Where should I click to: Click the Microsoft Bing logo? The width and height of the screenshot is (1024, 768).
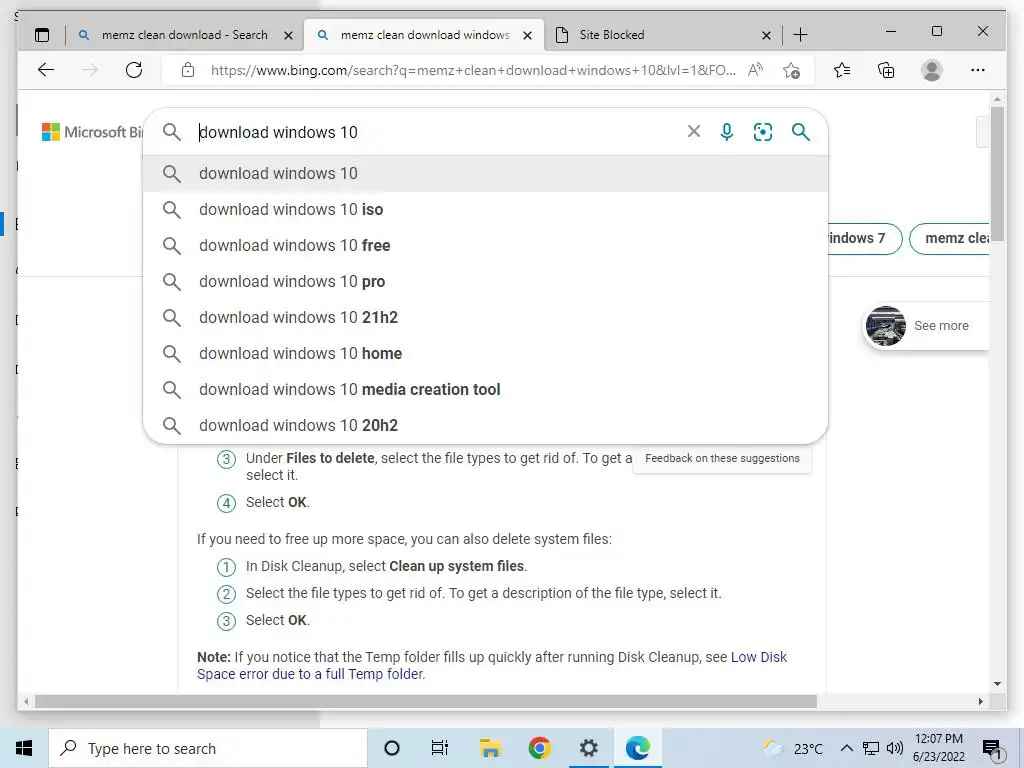(92, 132)
